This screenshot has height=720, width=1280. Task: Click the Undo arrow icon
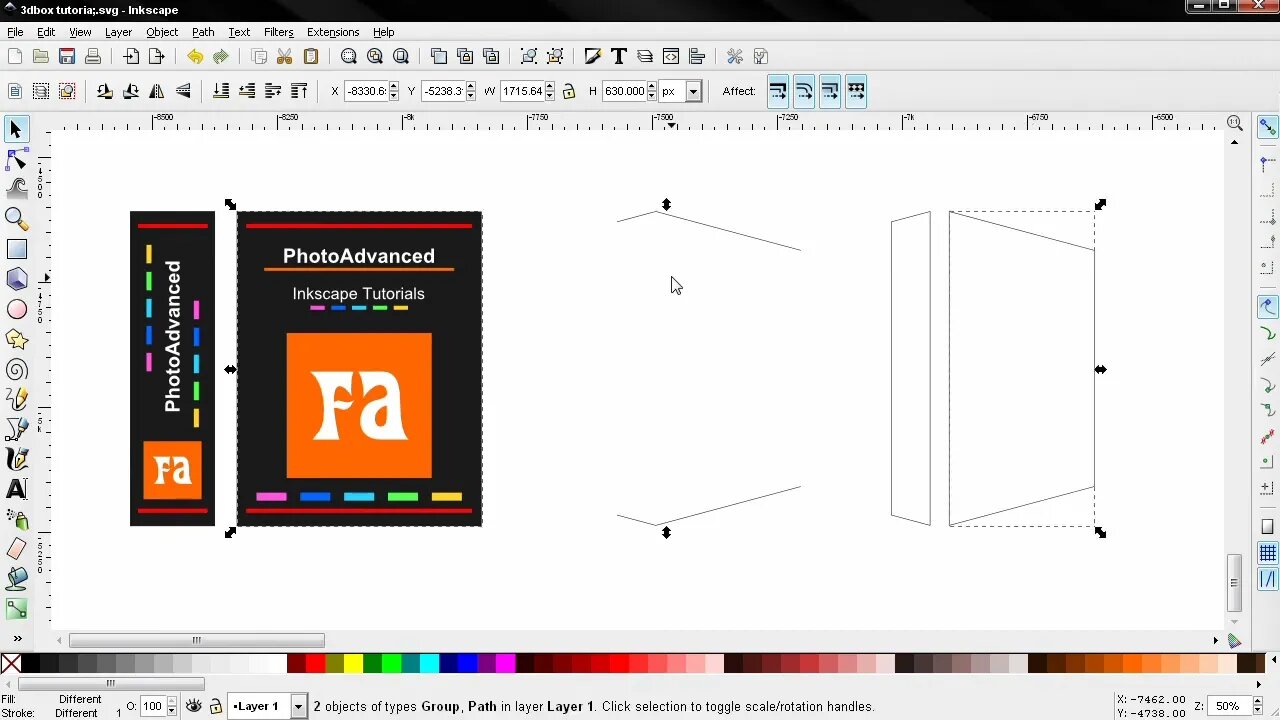click(195, 57)
